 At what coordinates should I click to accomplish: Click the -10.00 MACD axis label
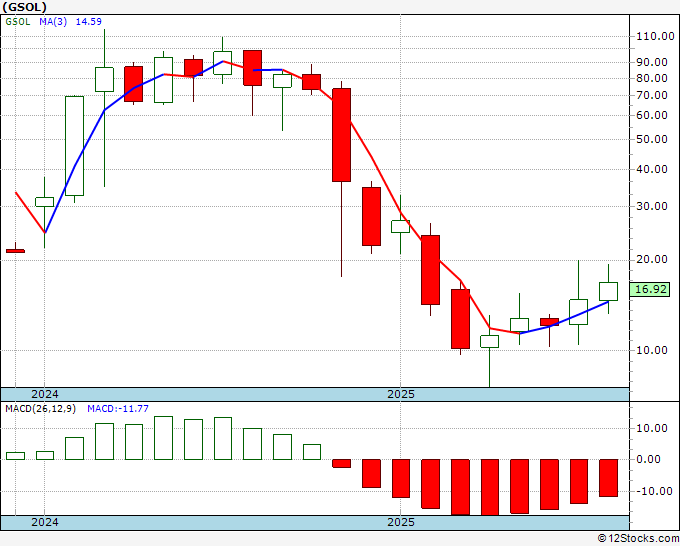(x=654, y=491)
